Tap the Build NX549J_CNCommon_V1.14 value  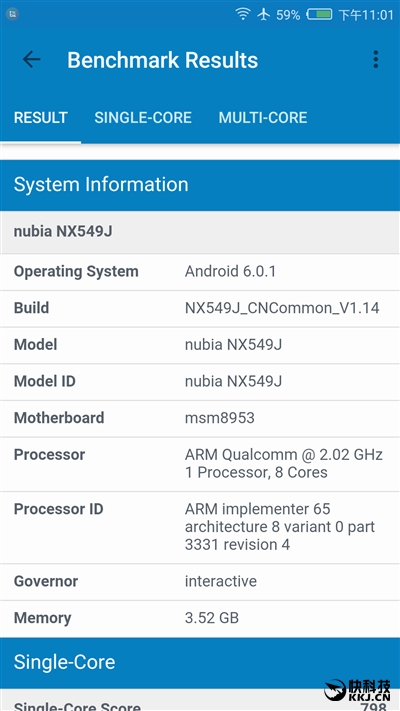pos(282,308)
